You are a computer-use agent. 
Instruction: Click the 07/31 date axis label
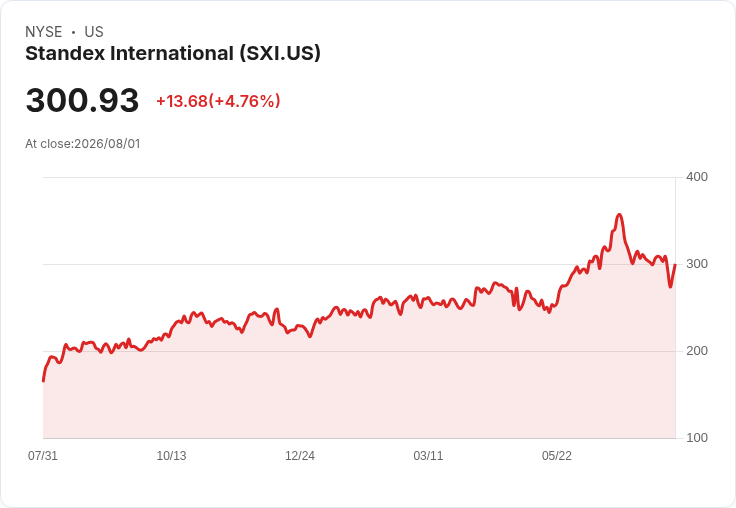point(43,456)
